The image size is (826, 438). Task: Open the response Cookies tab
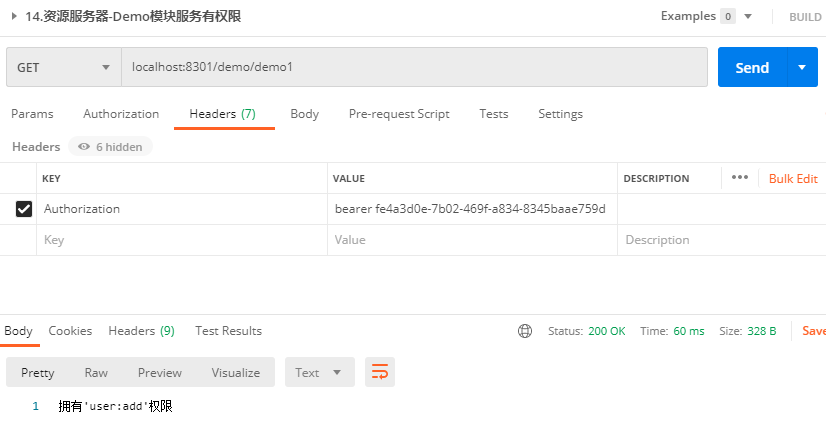click(x=70, y=331)
